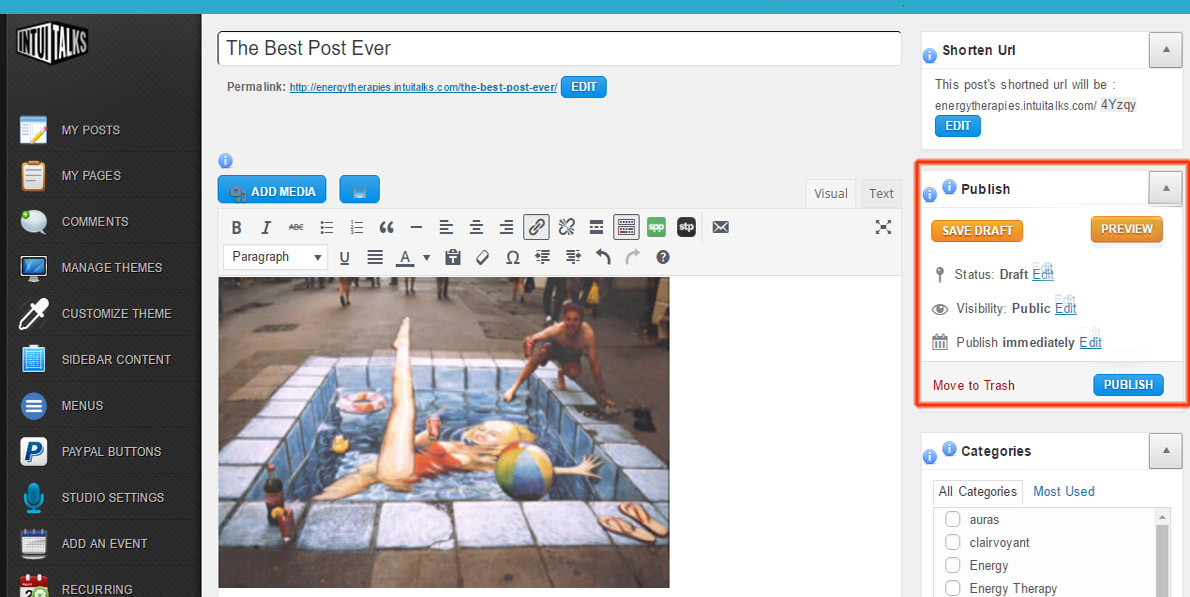Open the Paragraph format dropdown
1190x597 pixels.
[276, 257]
